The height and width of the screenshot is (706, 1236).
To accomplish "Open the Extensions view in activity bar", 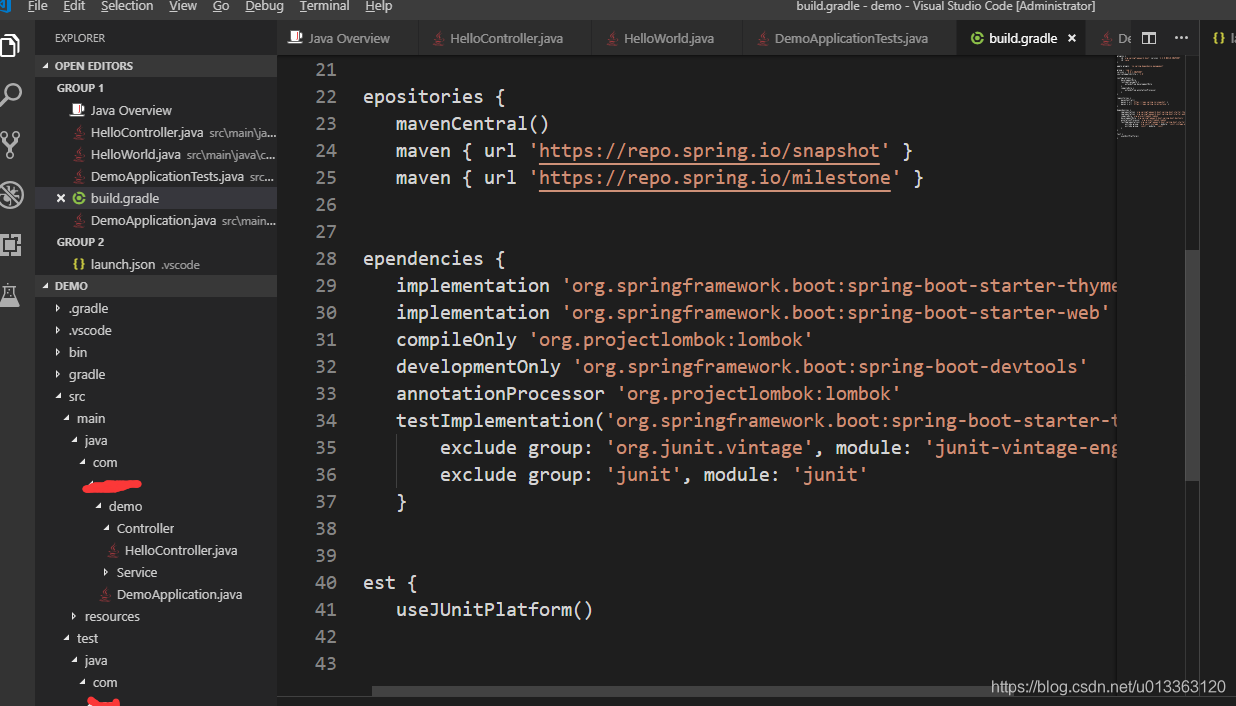I will click(x=11, y=245).
